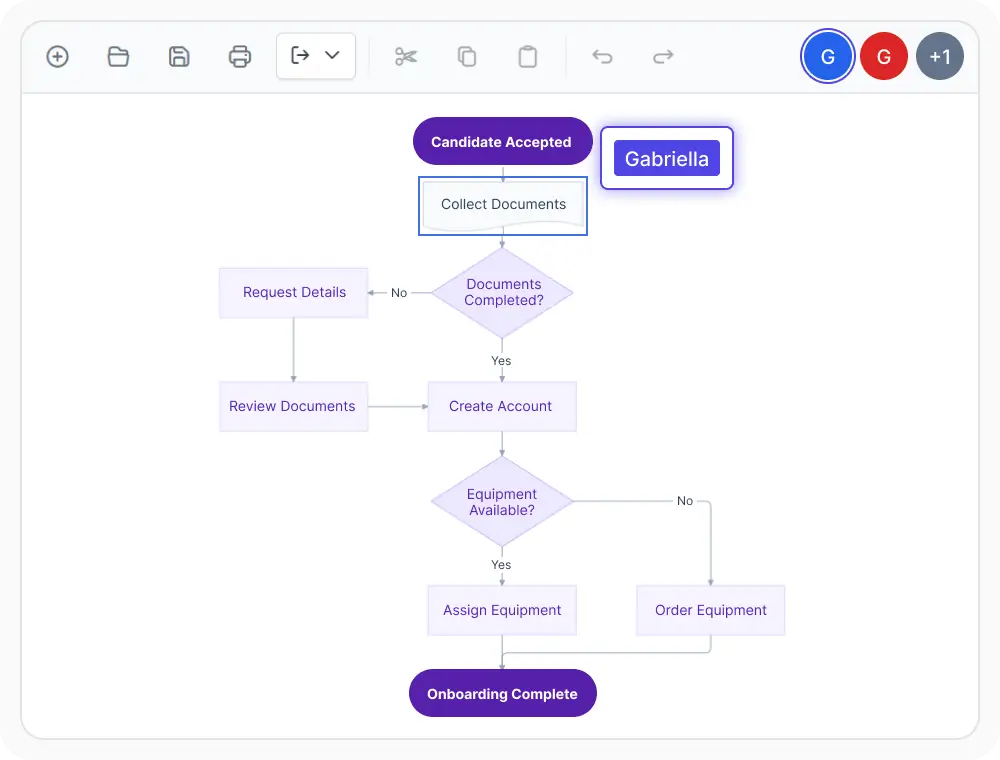Viewport: 1000px width, 760px height.
Task: Open file with the folder icon
Action: pyautogui.click(x=118, y=57)
